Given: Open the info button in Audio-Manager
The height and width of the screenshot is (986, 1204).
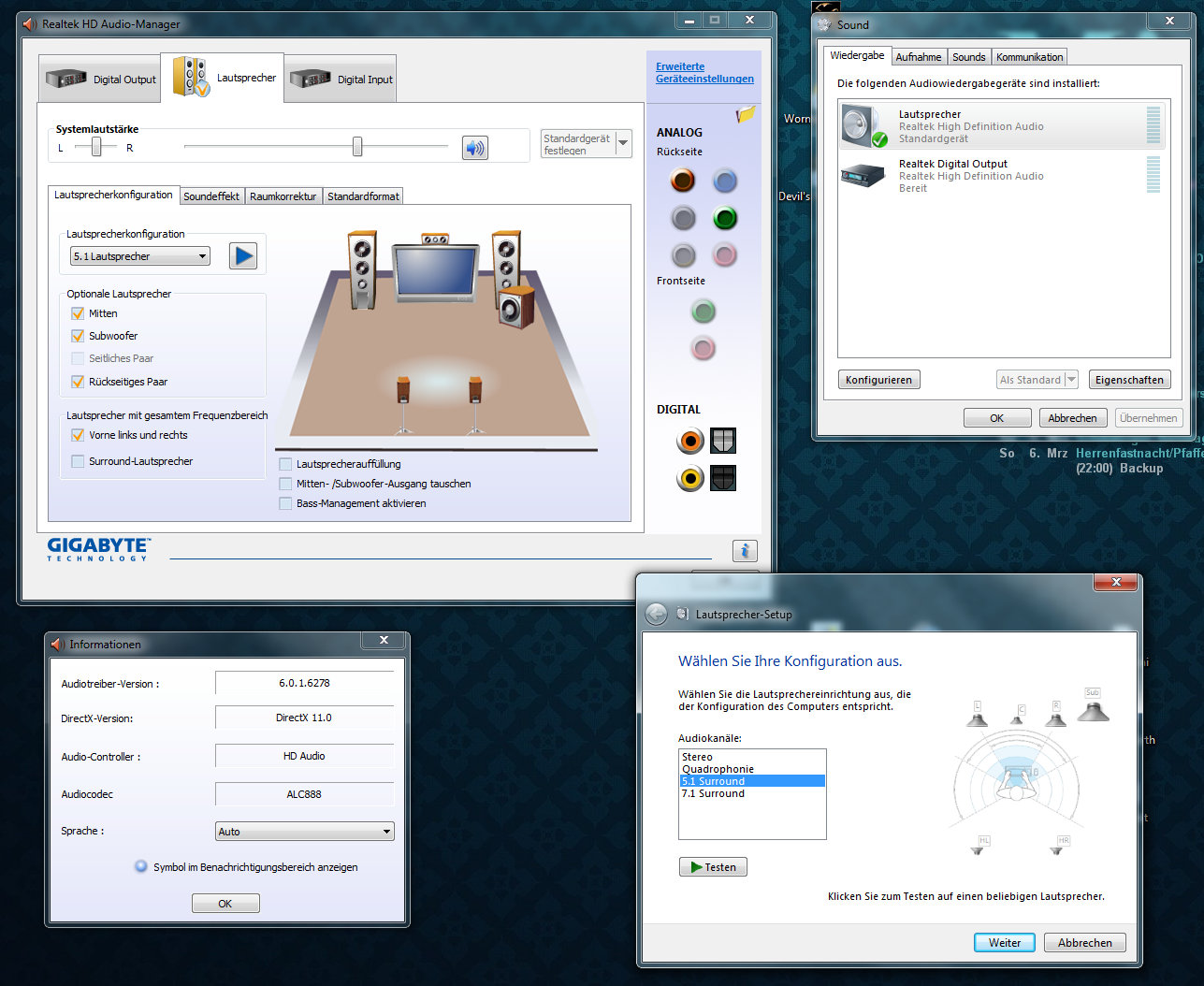Looking at the screenshot, I should tap(745, 551).
